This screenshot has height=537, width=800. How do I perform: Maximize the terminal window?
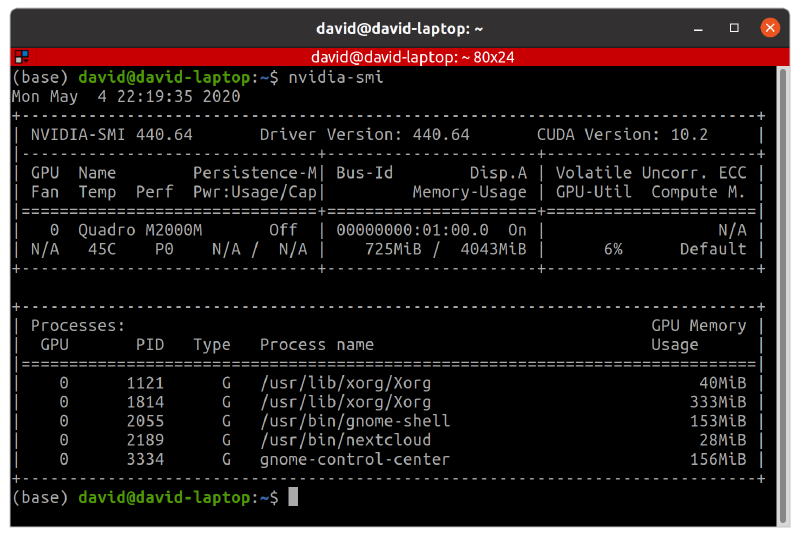tap(735, 28)
